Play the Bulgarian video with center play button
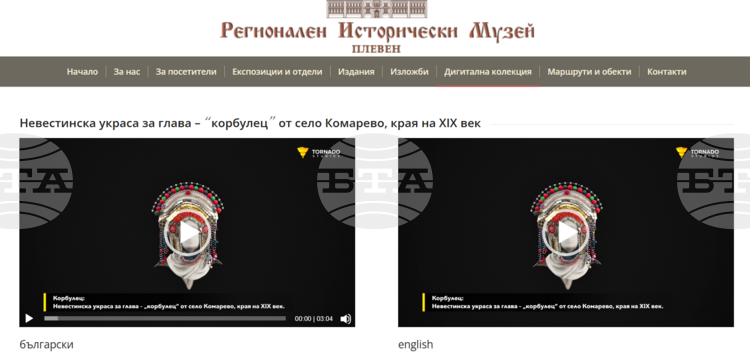 coord(187,233)
